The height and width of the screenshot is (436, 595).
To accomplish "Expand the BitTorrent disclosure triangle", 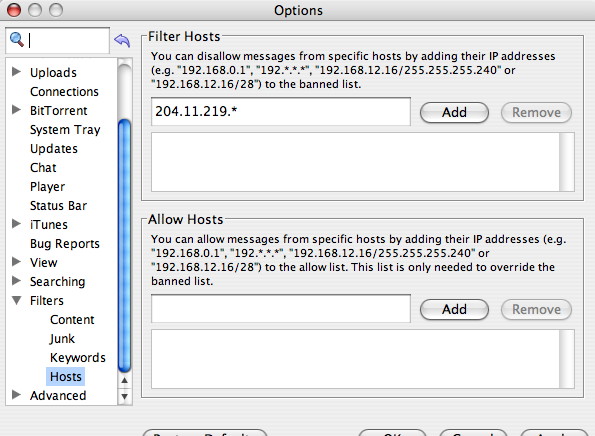I will click(x=16, y=110).
